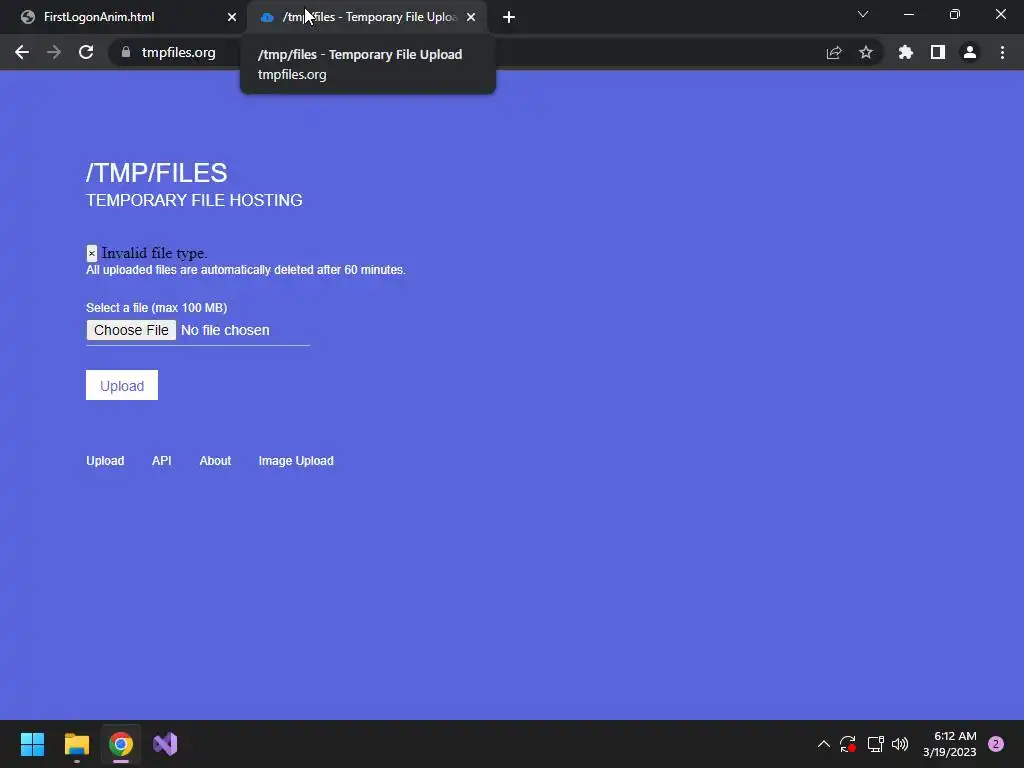Open the Upload footer link

pos(105,460)
